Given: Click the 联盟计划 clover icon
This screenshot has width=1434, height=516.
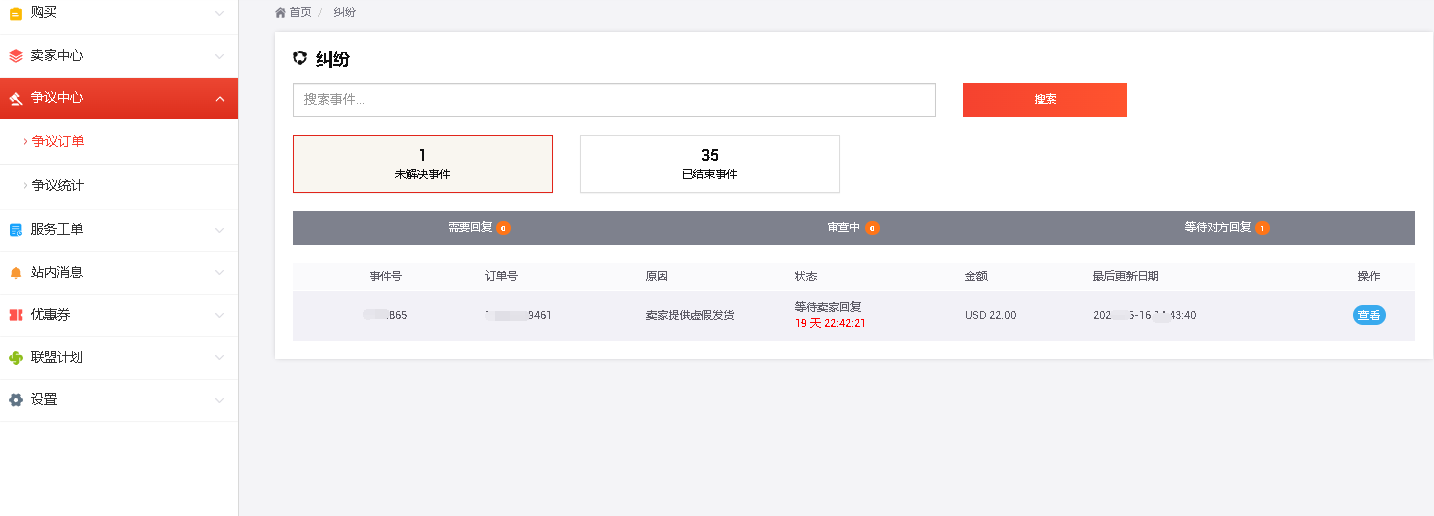Looking at the screenshot, I should (15, 358).
